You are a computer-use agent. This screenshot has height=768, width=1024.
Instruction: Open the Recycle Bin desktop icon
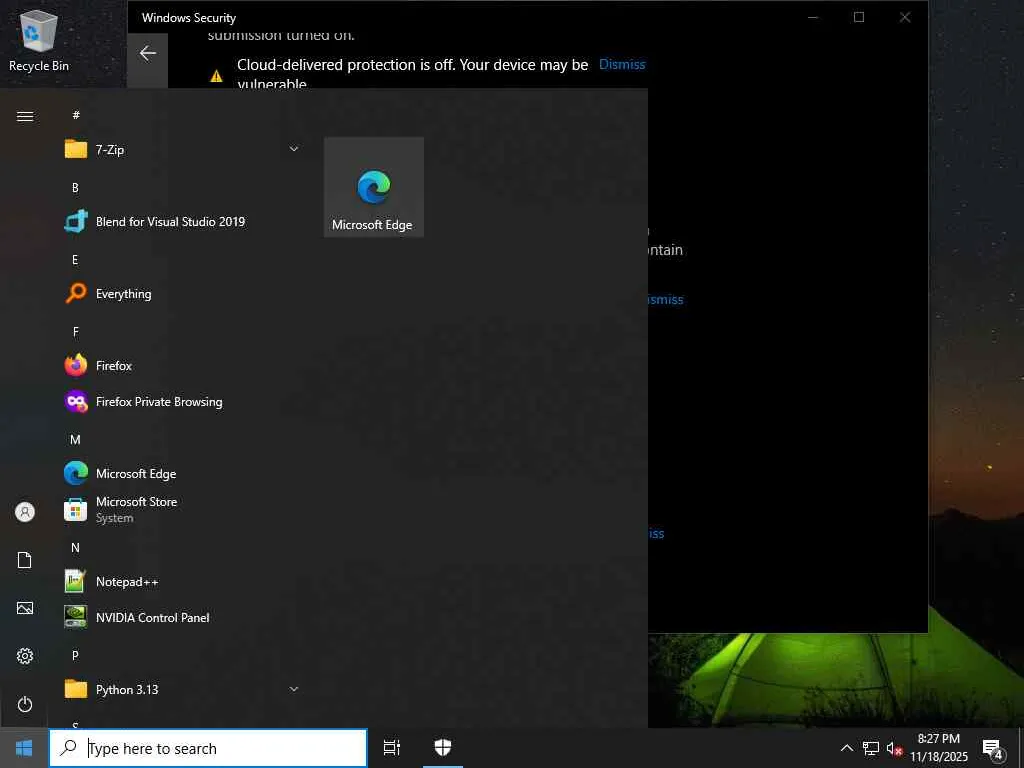tap(39, 41)
